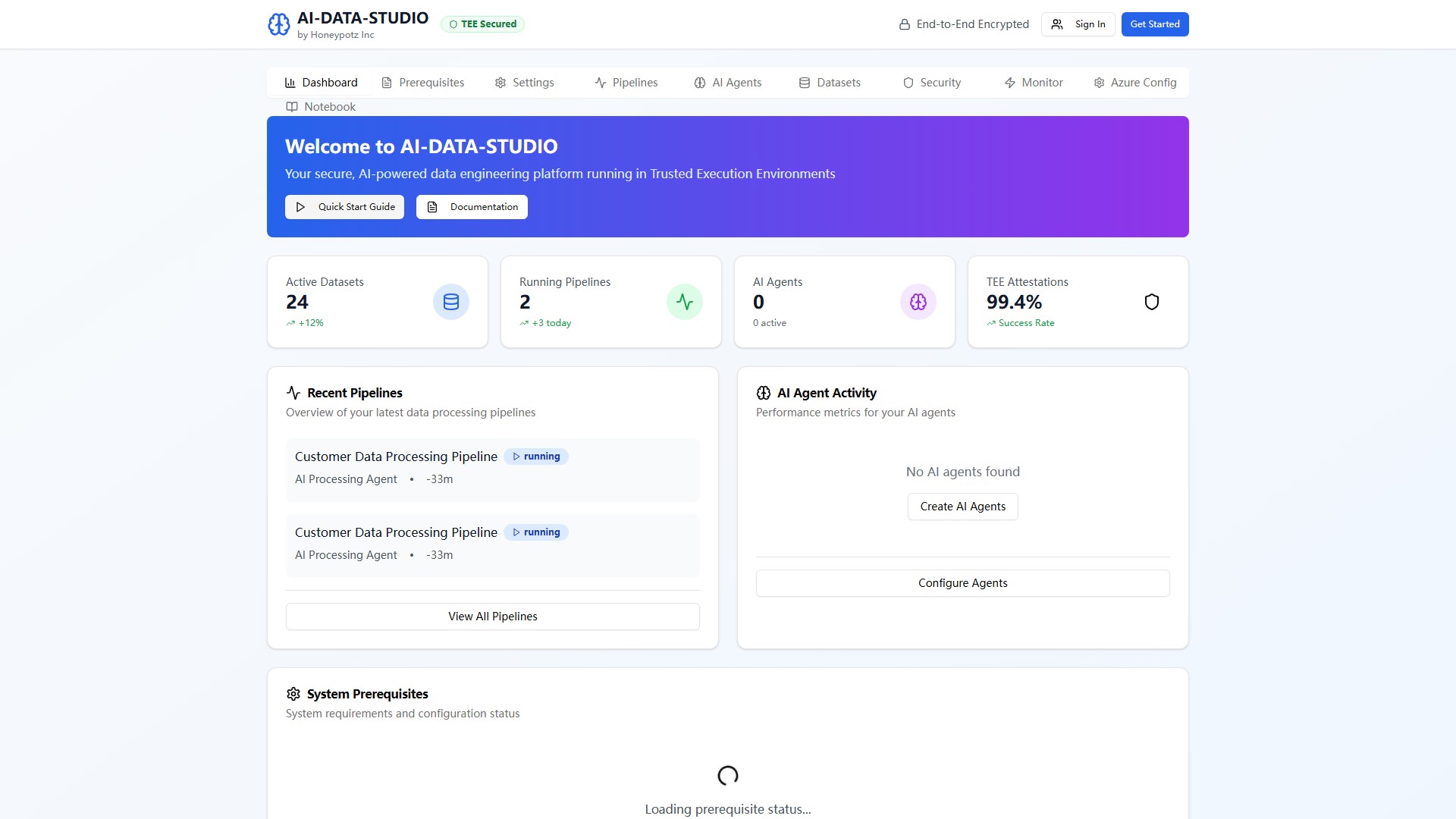Screen dimensions: 1456x819
Task: Click the TEE Attestations shield icon
Action: coord(1152,302)
